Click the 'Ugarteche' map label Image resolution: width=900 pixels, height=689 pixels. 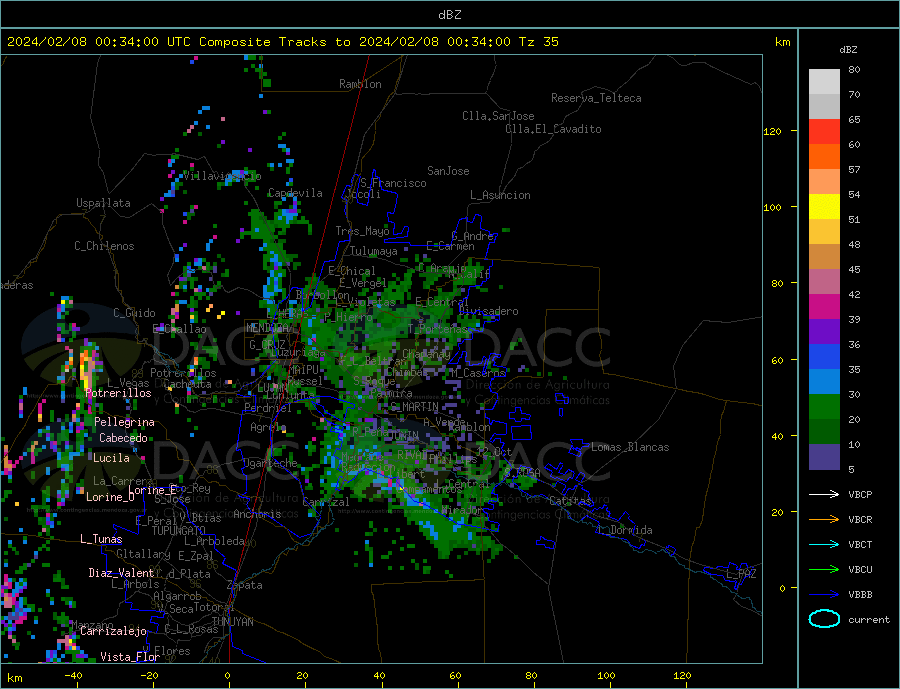(270, 463)
